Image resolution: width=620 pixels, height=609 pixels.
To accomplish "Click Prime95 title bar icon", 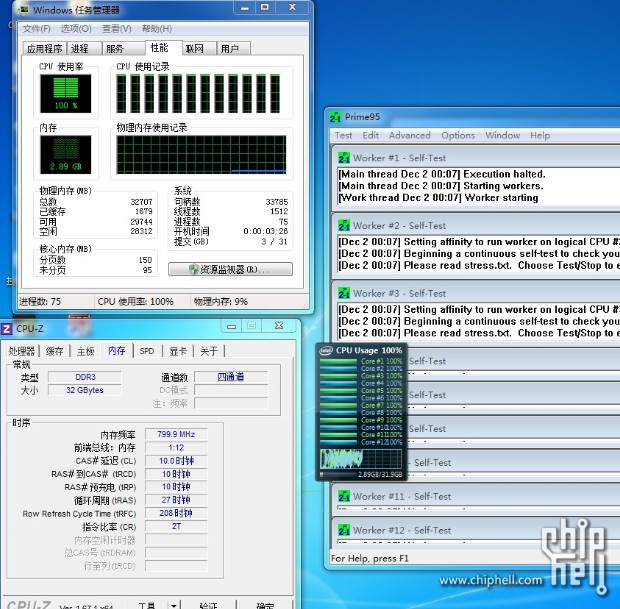I will coord(335,117).
